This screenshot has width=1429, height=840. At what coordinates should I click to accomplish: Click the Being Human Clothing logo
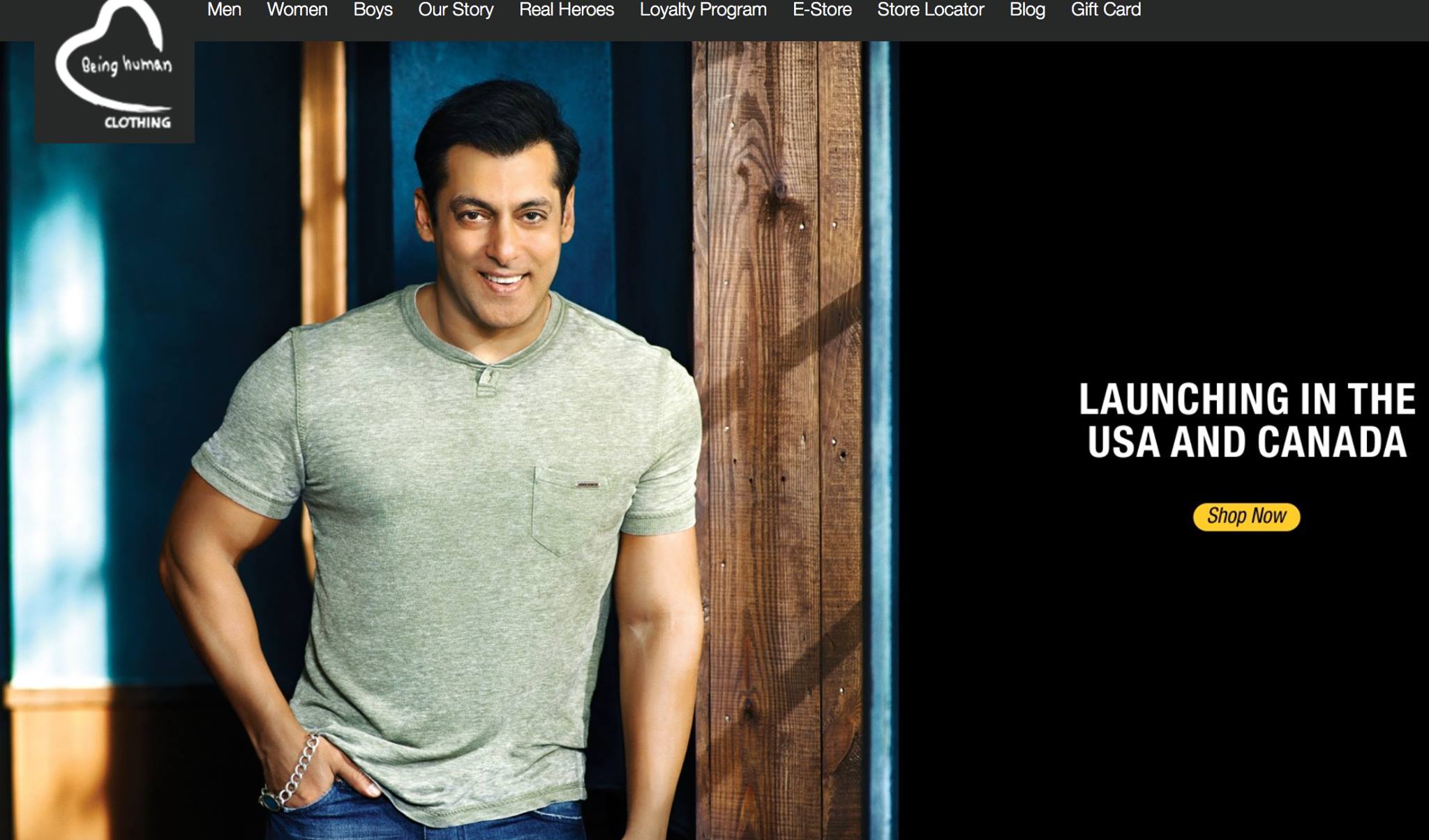114,71
